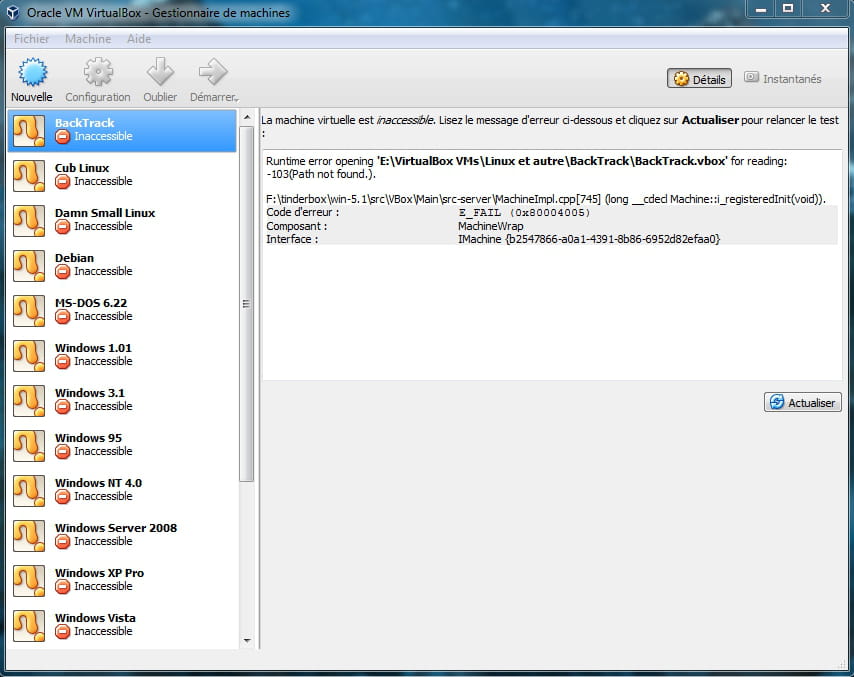Open the Aide menu
Screen dimensions: 854x677
point(139,39)
